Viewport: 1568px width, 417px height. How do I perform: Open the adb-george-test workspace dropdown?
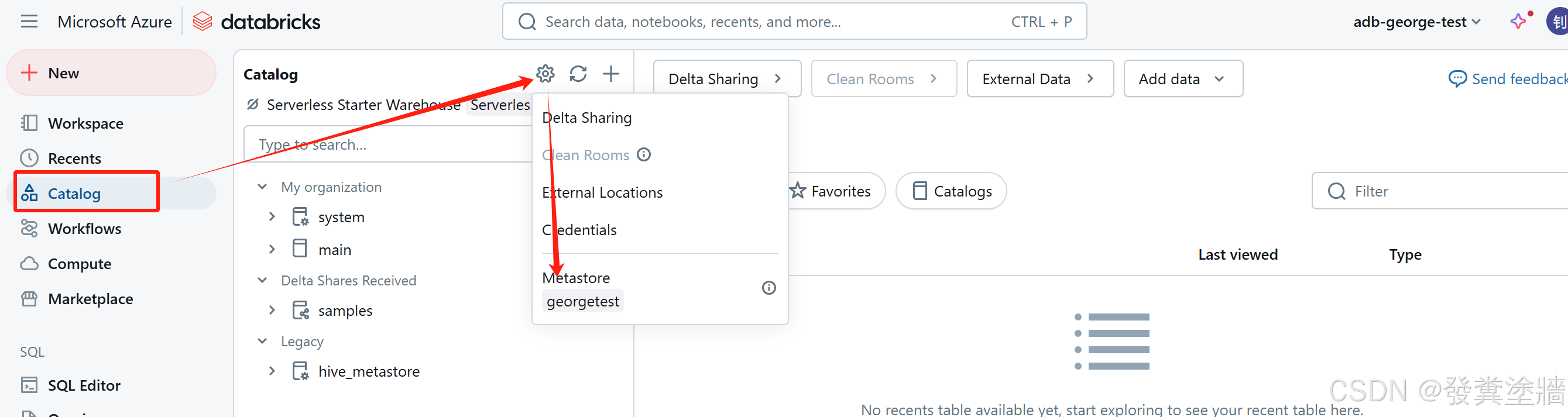(1416, 22)
